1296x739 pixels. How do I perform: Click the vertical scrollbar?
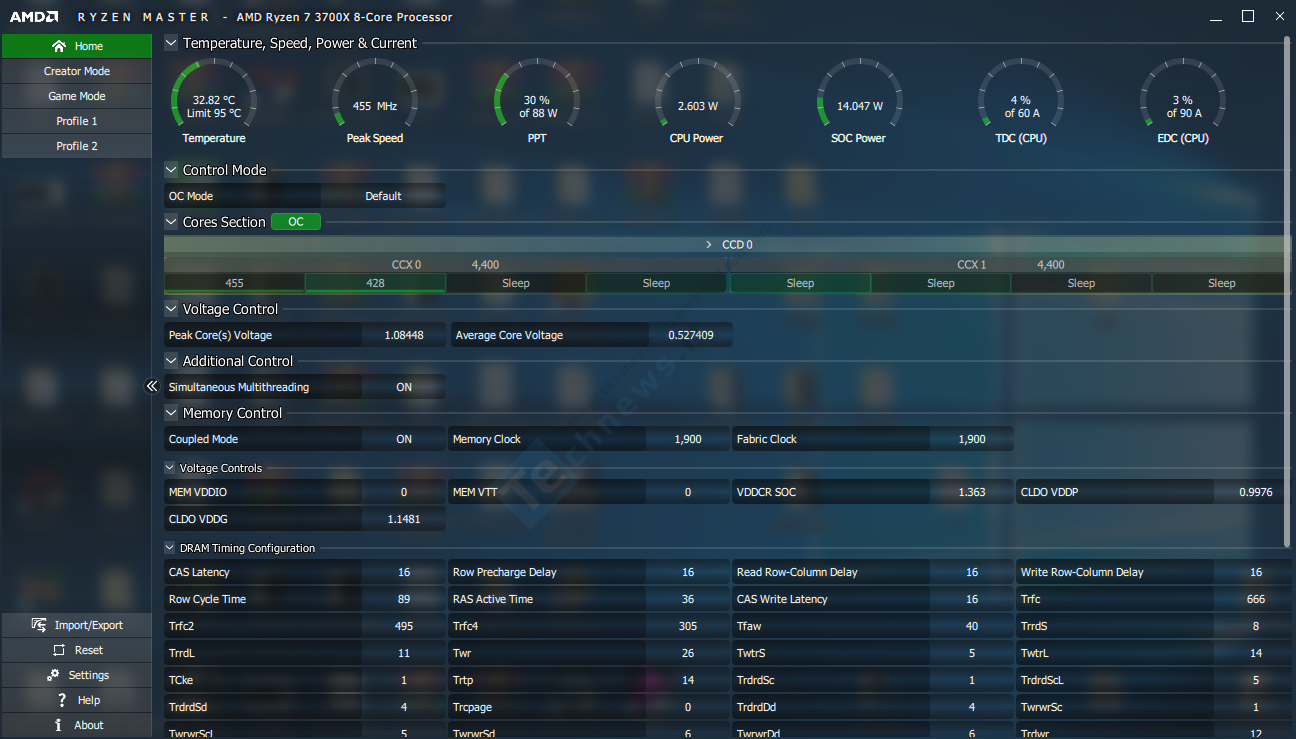click(1287, 292)
